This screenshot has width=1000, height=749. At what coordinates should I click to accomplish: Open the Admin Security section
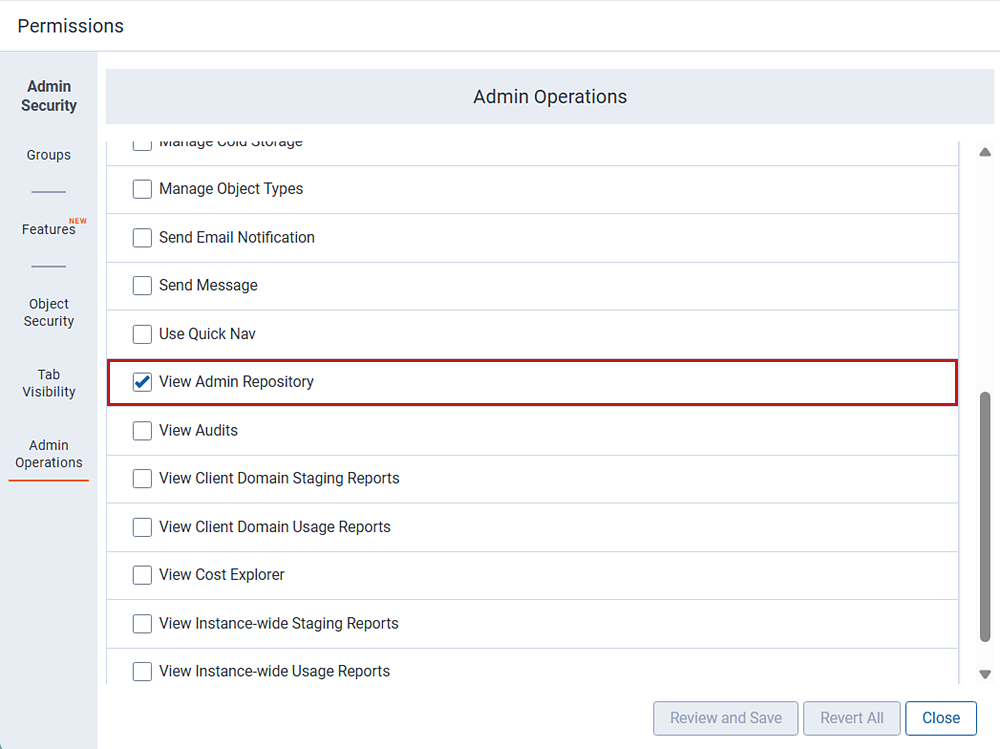(48, 96)
